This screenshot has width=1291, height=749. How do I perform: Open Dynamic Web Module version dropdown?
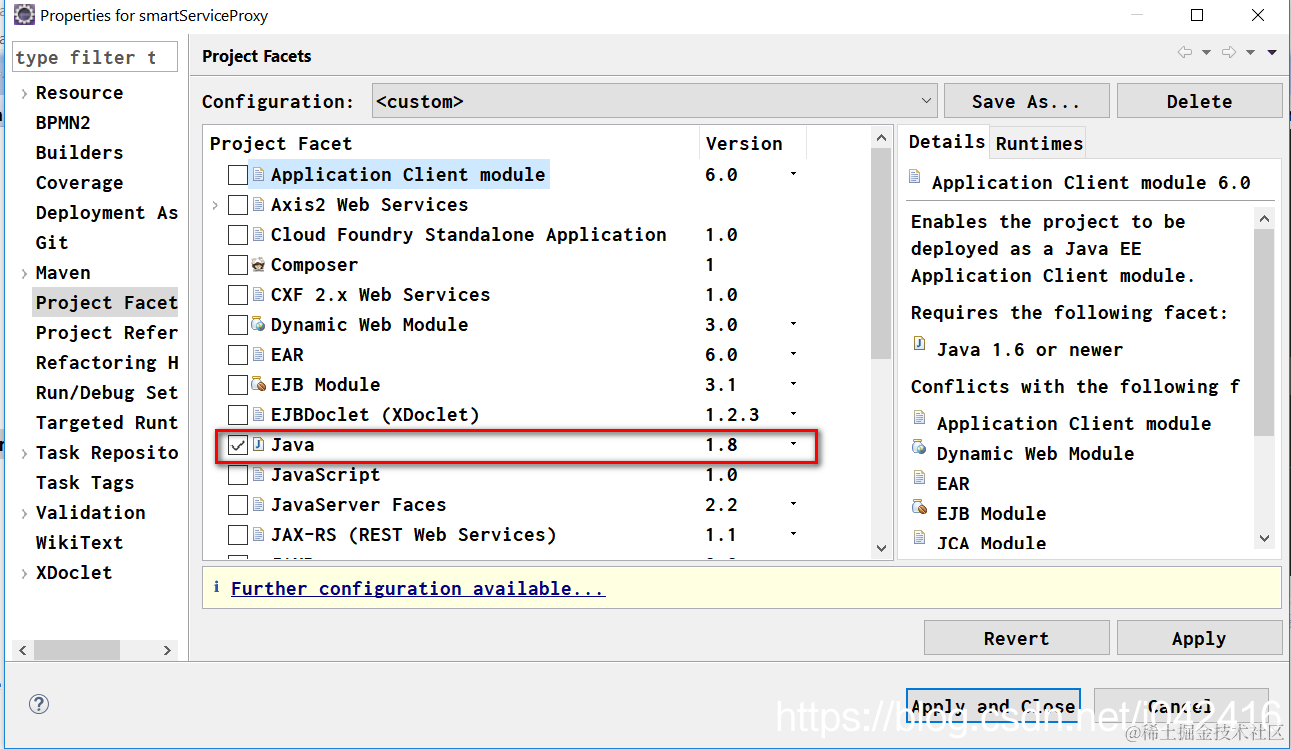pyautogui.click(x=794, y=324)
